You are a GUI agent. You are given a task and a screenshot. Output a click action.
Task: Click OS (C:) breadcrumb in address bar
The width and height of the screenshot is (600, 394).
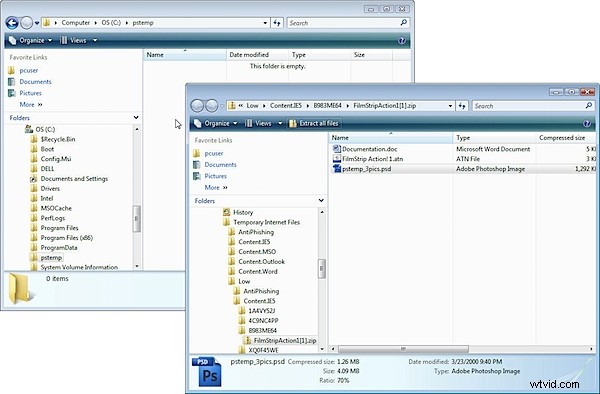click(x=111, y=23)
